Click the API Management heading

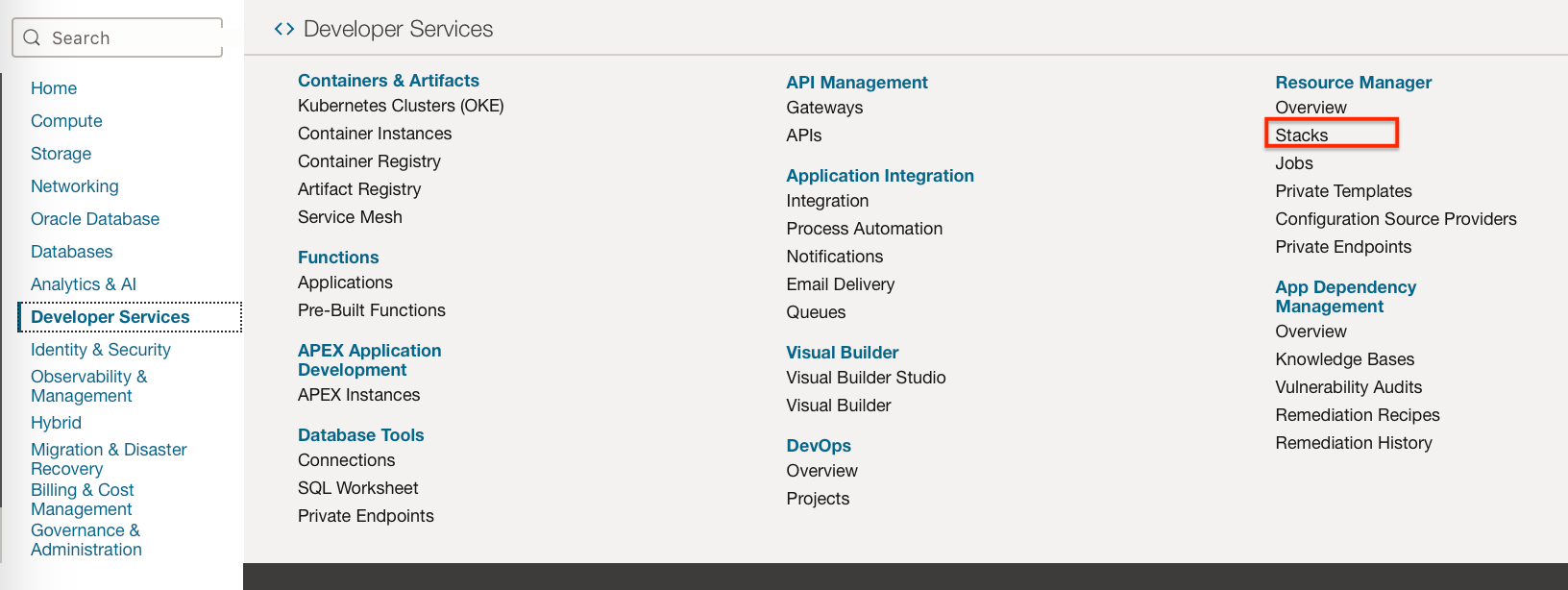[x=857, y=83]
